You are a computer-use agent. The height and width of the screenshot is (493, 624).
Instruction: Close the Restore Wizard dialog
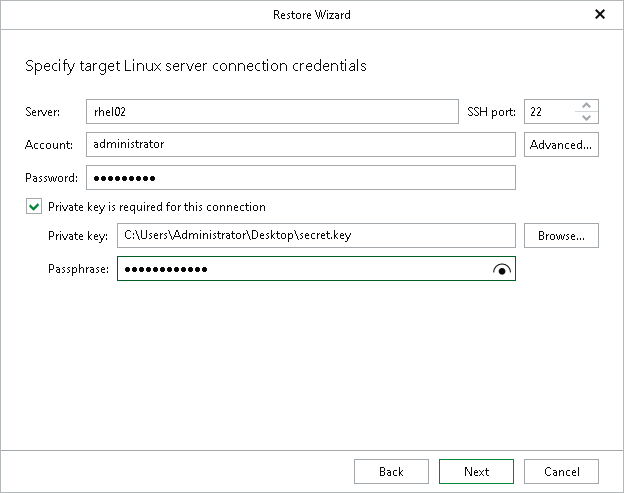coord(600,15)
